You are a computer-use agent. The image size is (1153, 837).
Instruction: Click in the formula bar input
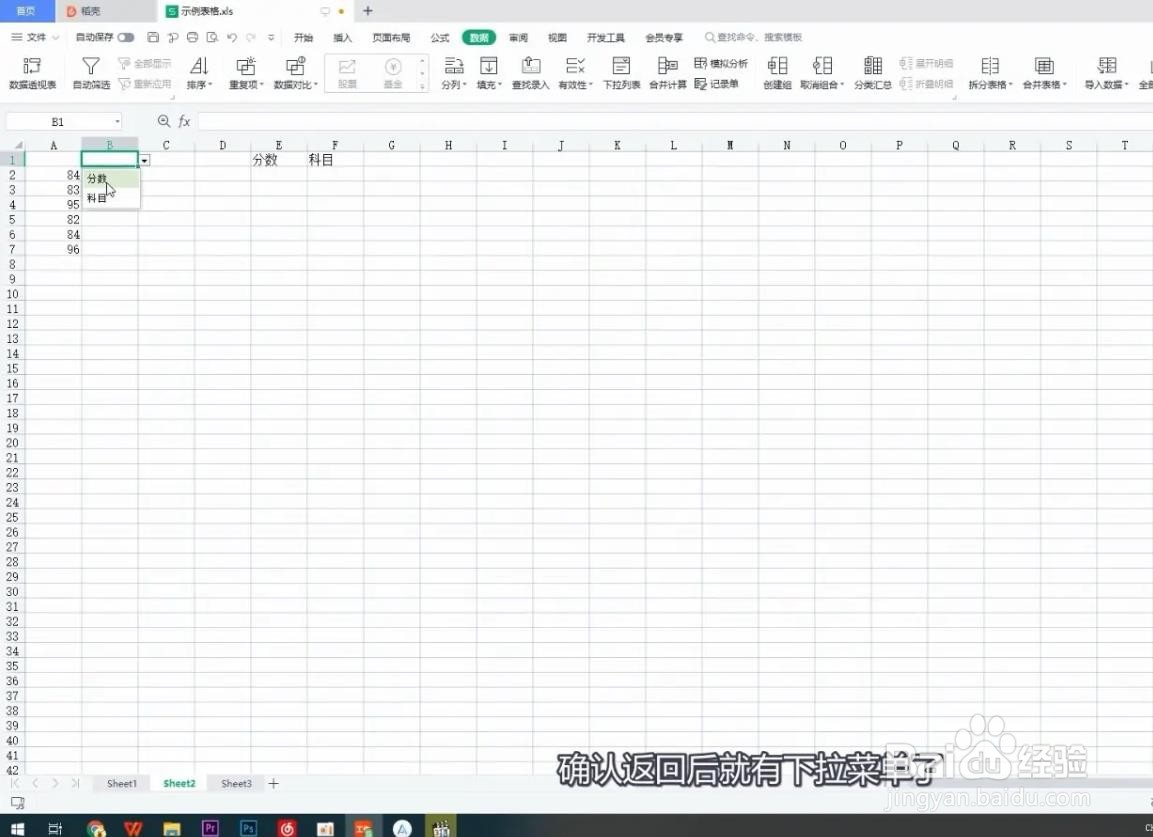tap(674, 121)
